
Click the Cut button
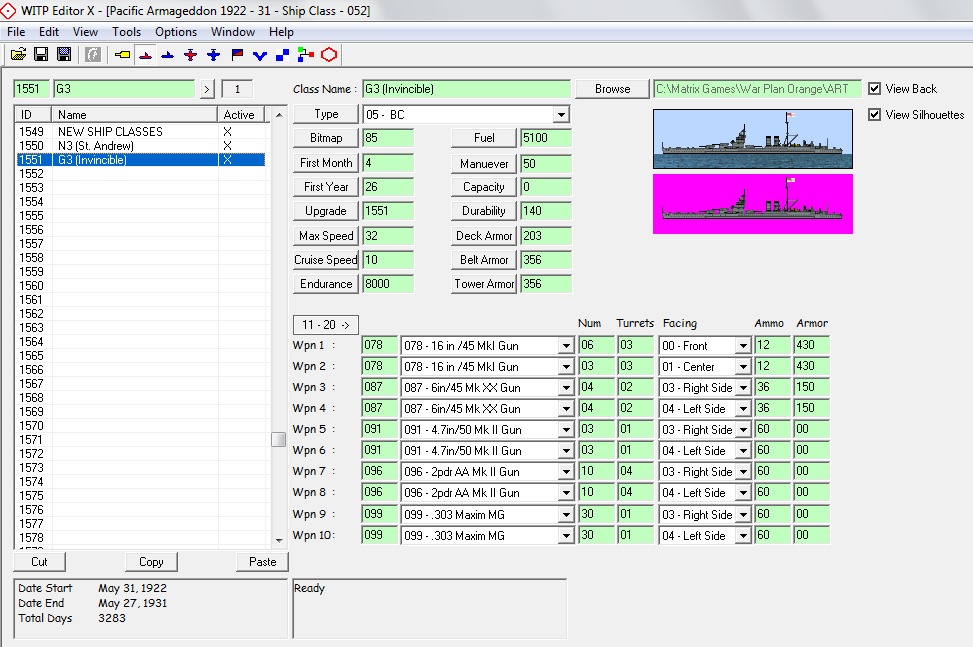(x=39, y=561)
